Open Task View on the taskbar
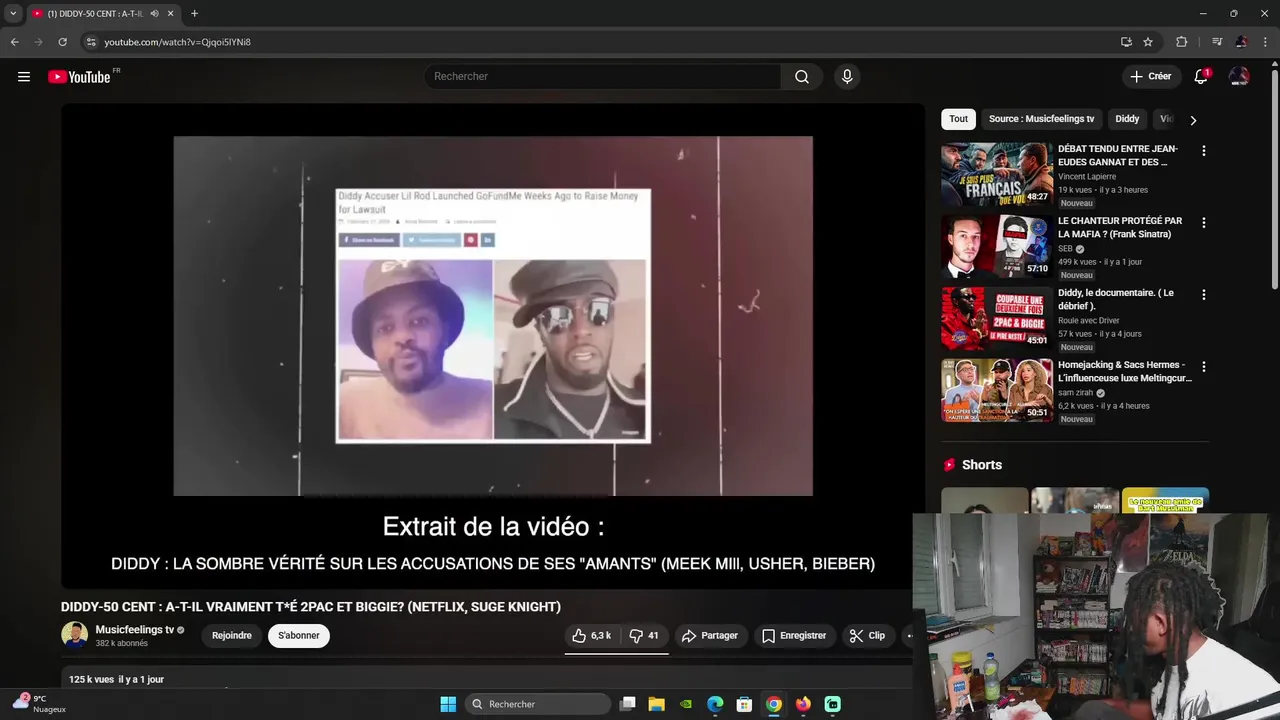 pyautogui.click(x=627, y=704)
